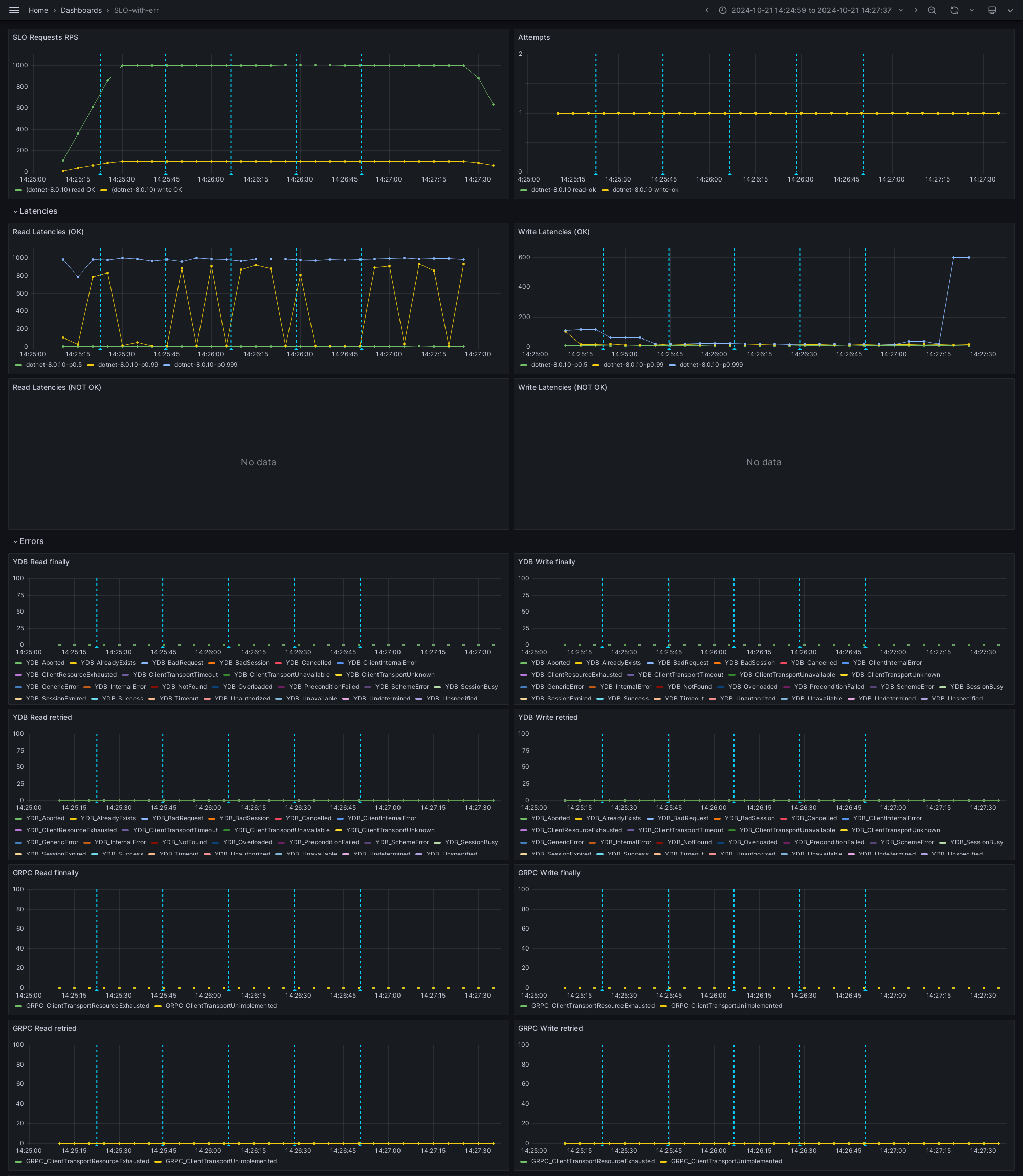
Task: Toggle dotnet-8.0.10-p0.5 in Read Latencies legend
Action: 54,365
